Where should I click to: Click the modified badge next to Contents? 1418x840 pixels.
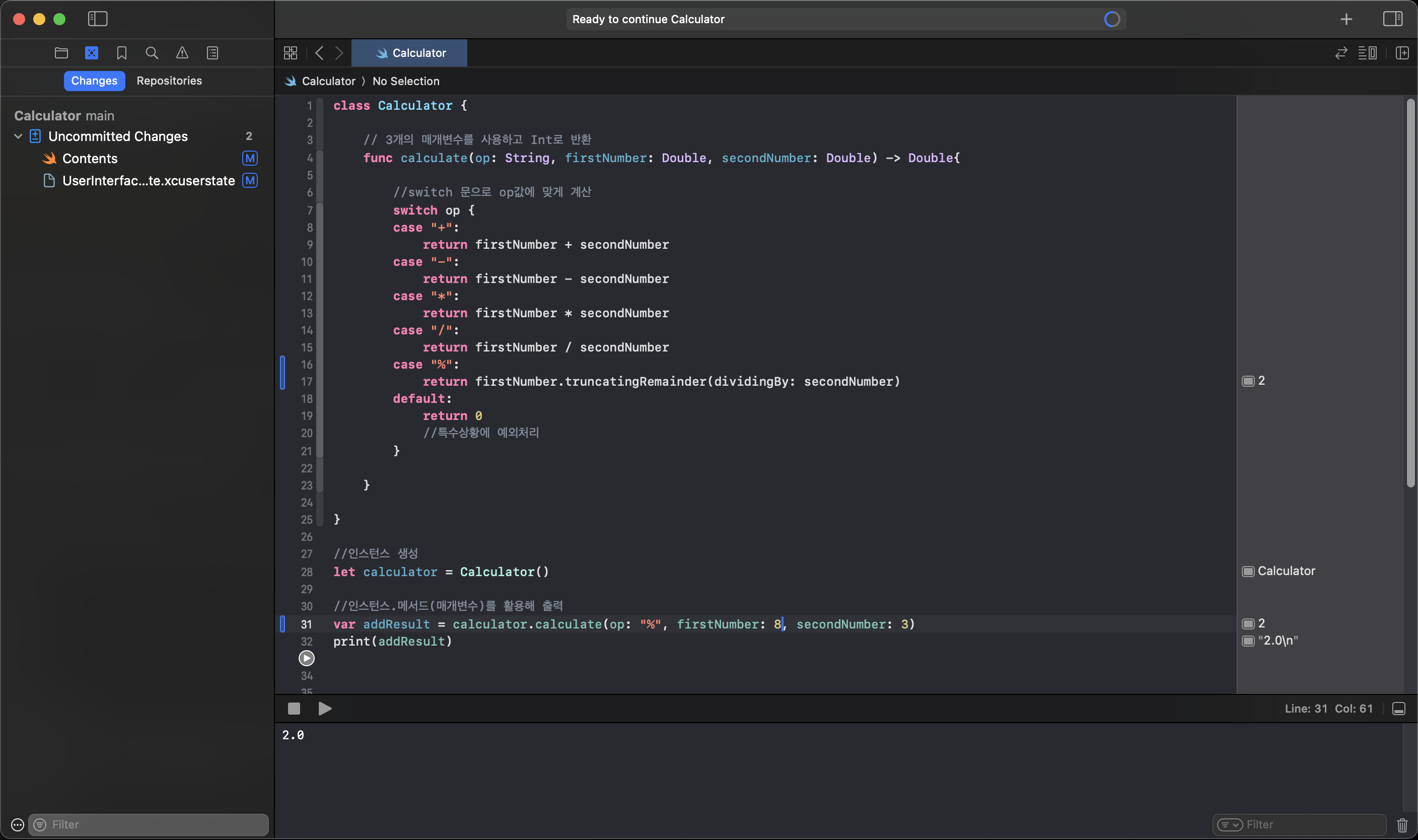point(250,158)
